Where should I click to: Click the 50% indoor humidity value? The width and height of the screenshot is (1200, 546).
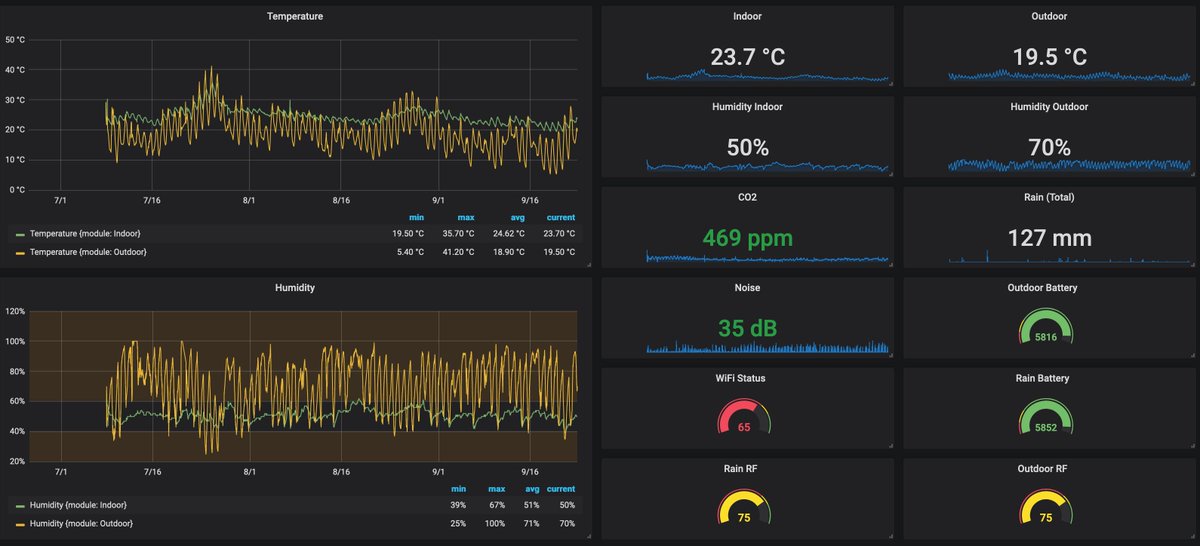click(747, 148)
